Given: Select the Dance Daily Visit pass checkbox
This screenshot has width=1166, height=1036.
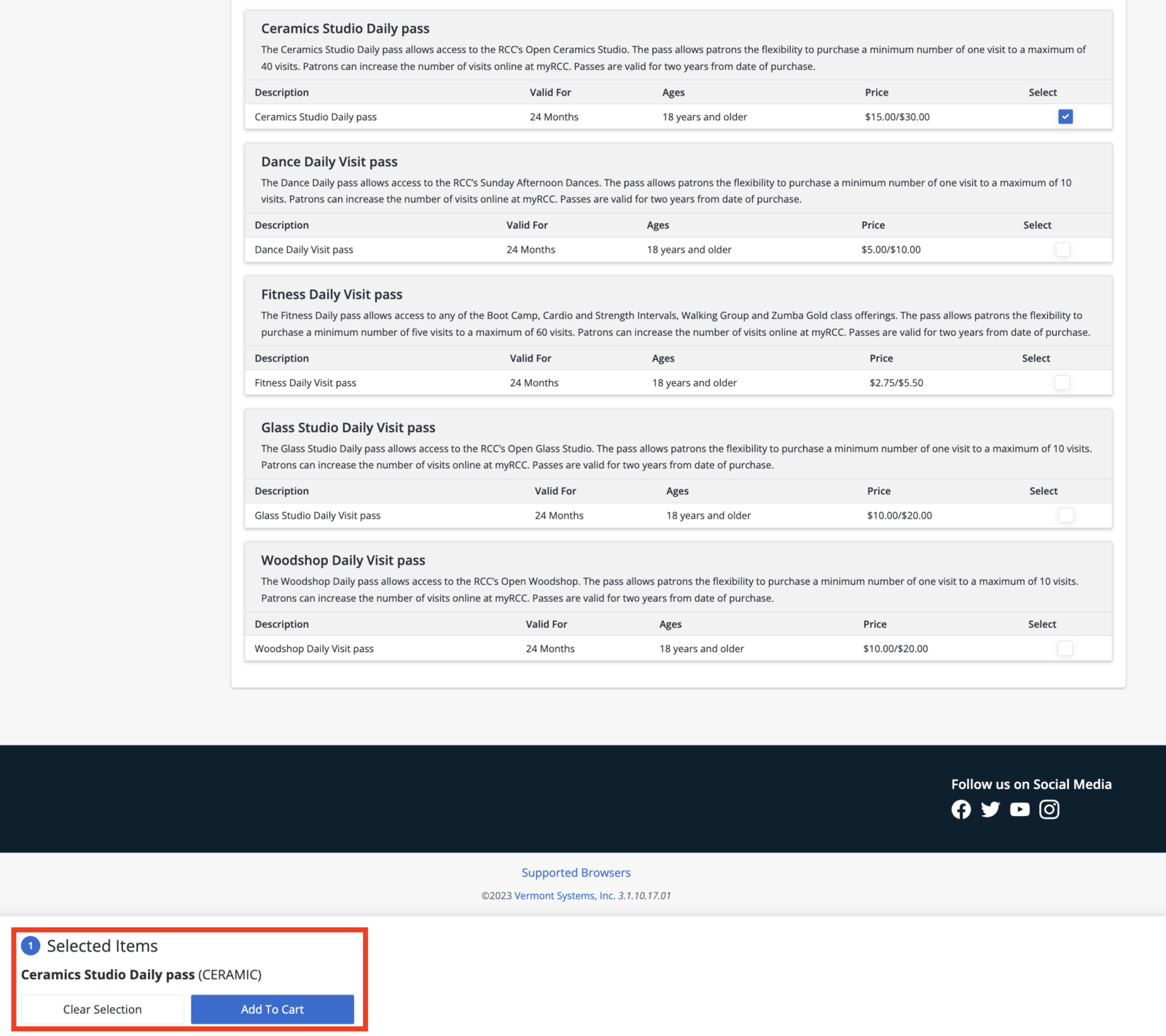Looking at the screenshot, I should click(x=1063, y=250).
